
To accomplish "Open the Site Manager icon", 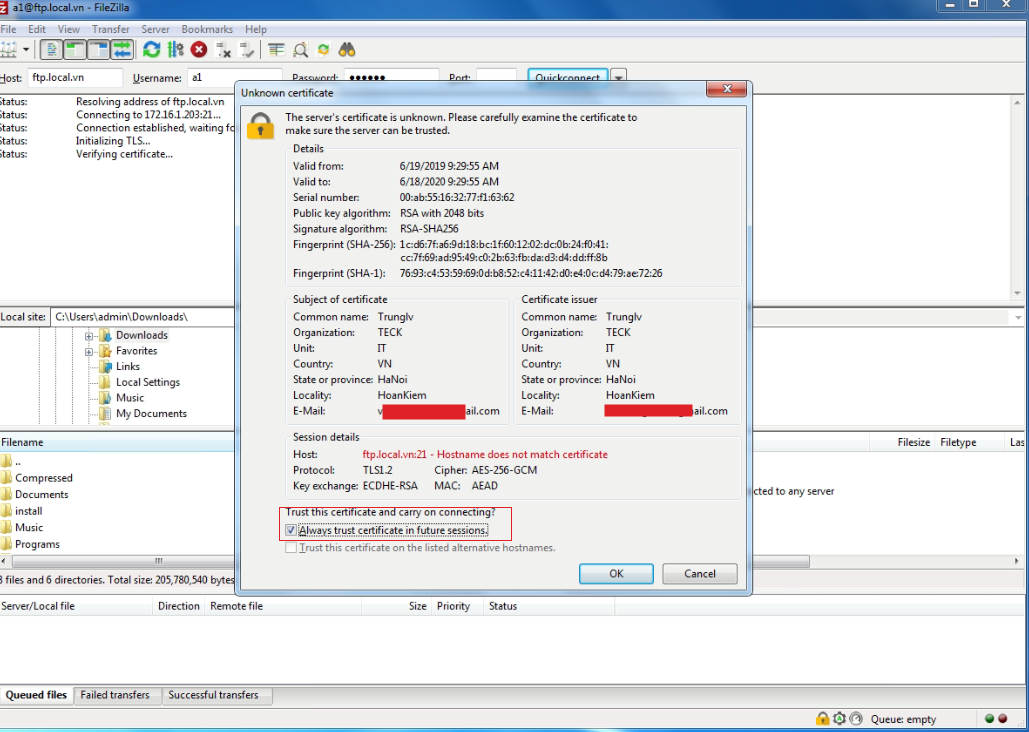I will pos(8,50).
